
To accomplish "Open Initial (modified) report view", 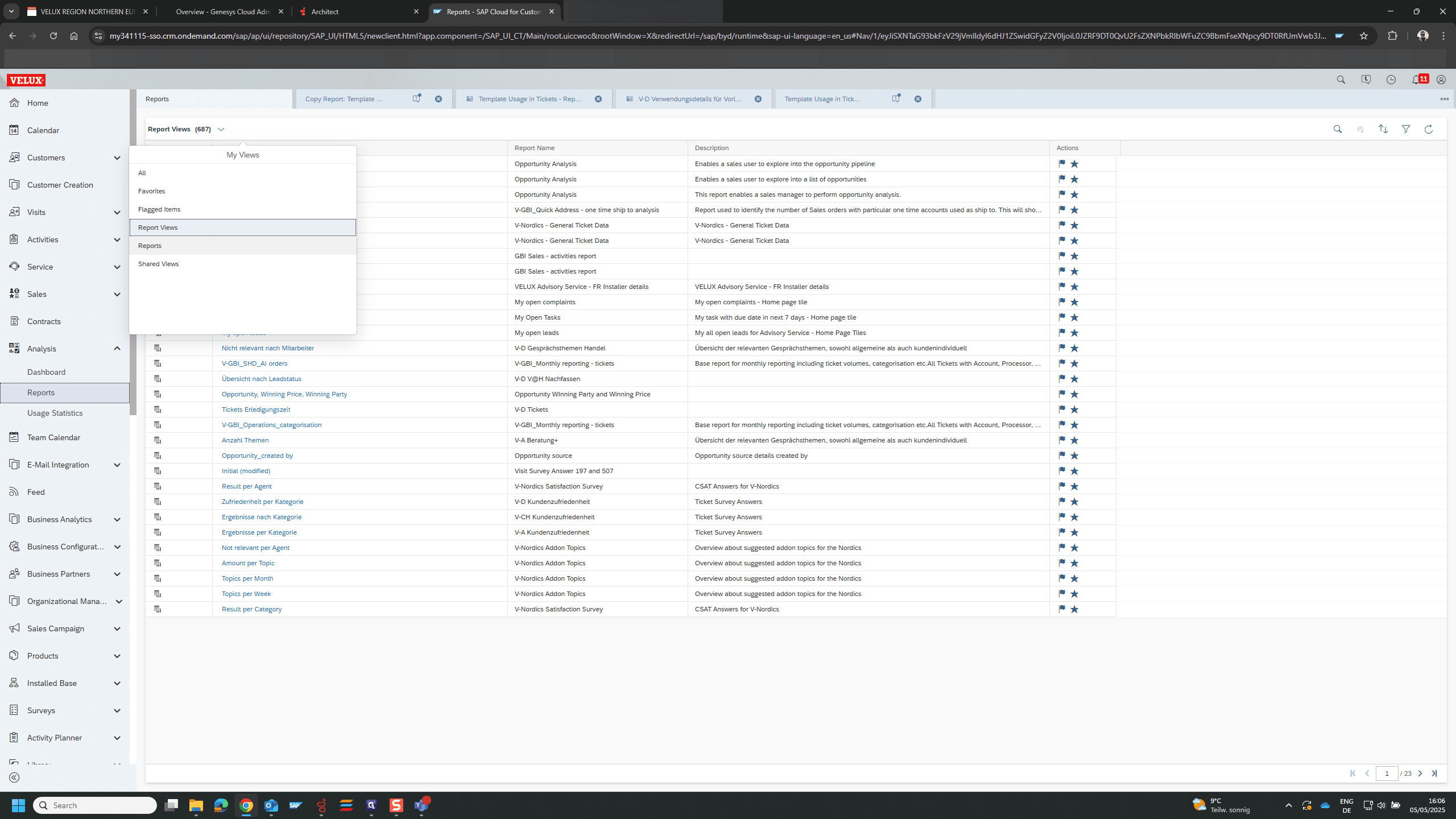I will (246, 471).
